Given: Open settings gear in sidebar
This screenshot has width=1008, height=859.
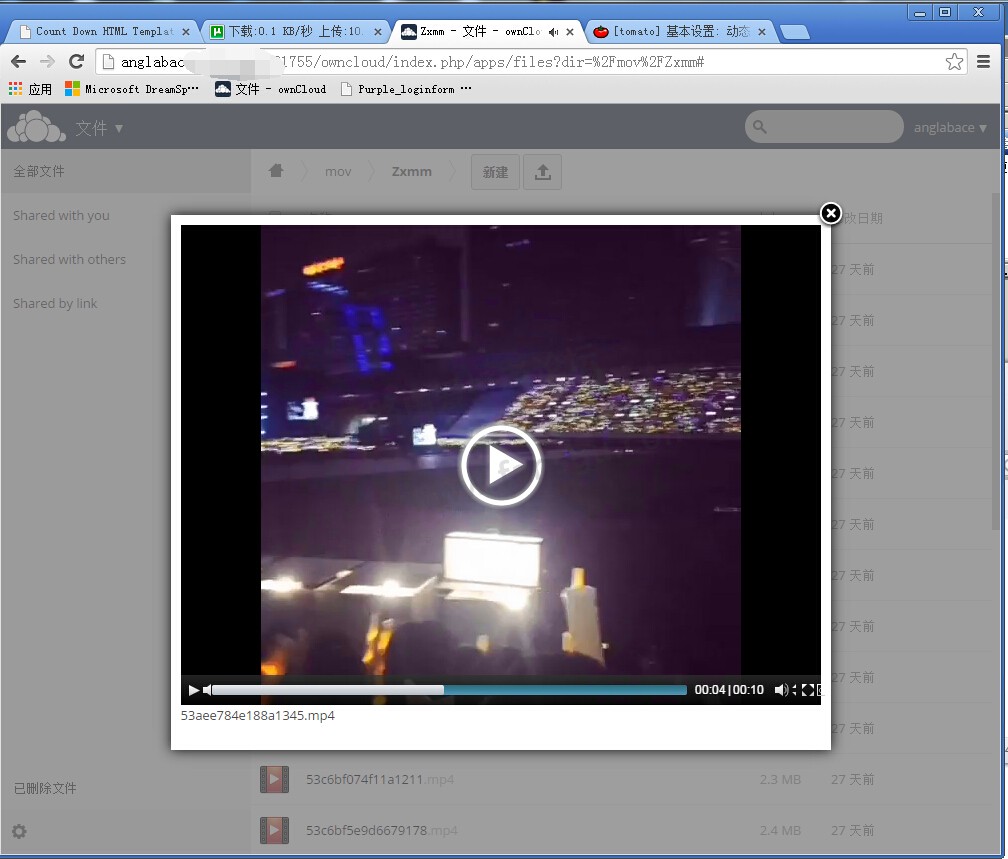Looking at the screenshot, I should [x=19, y=831].
